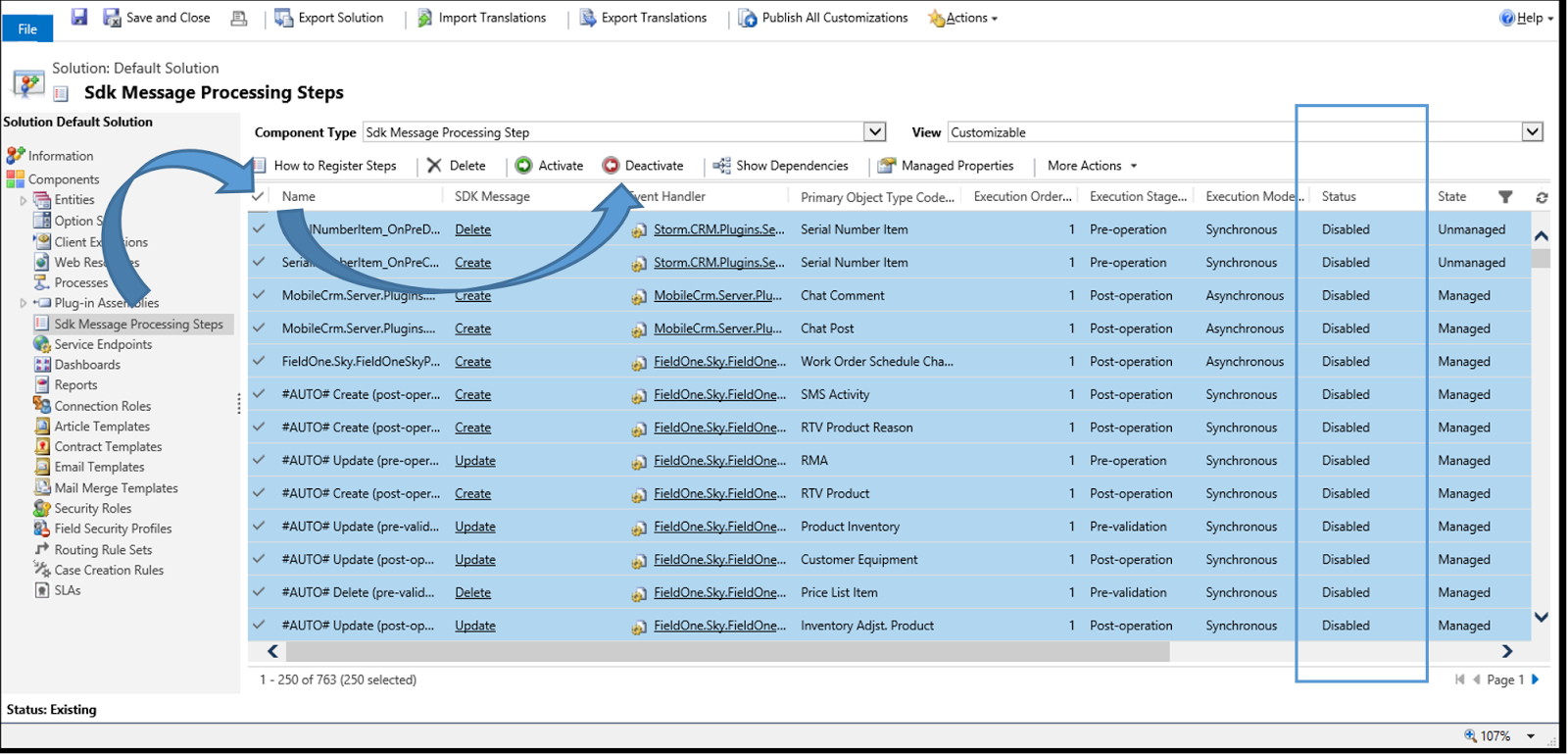This screenshot has width=1568, height=755.
Task: Toggle checkbox for RTV Product Reason row
Action: click(259, 427)
